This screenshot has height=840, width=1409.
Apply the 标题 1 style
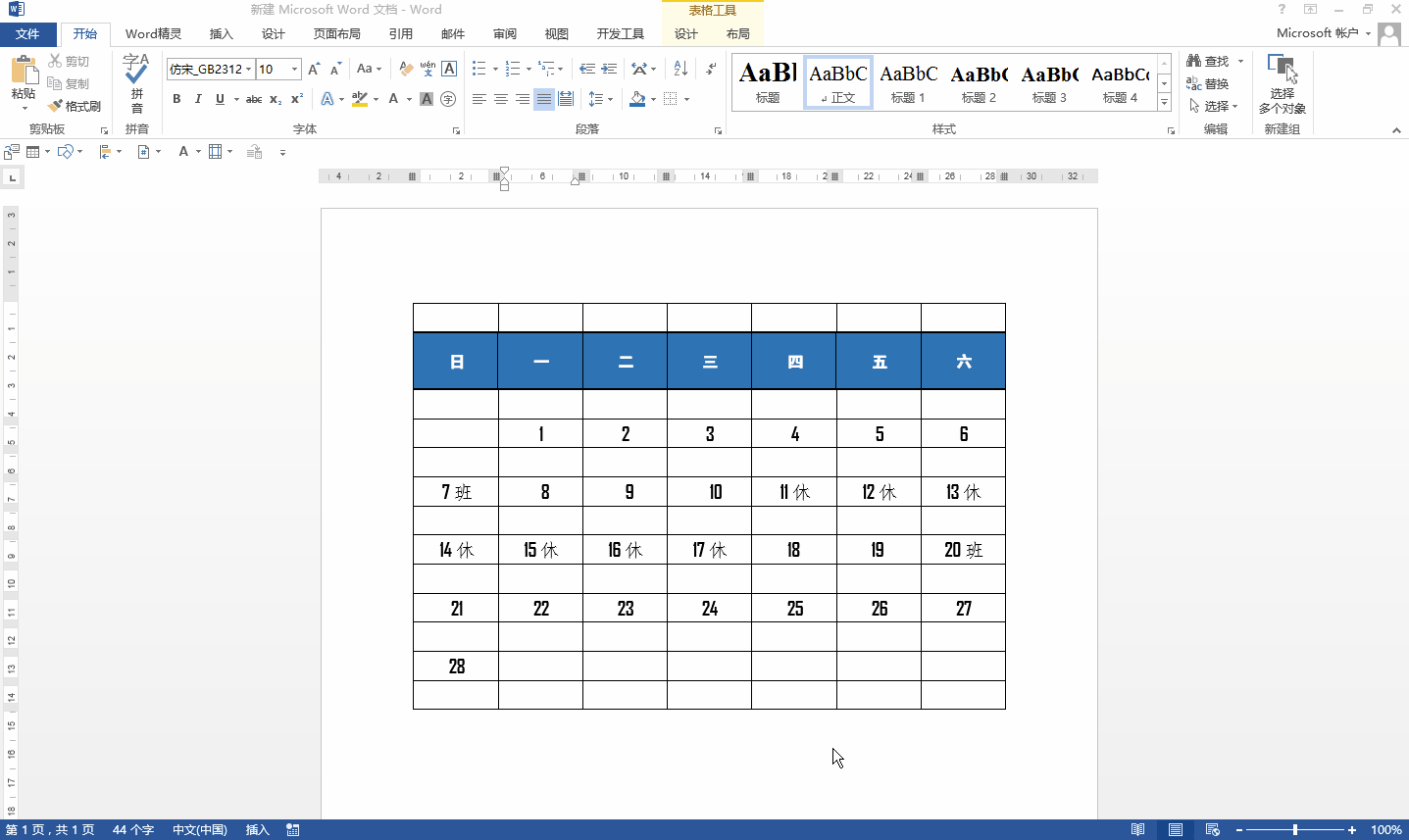point(908,82)
